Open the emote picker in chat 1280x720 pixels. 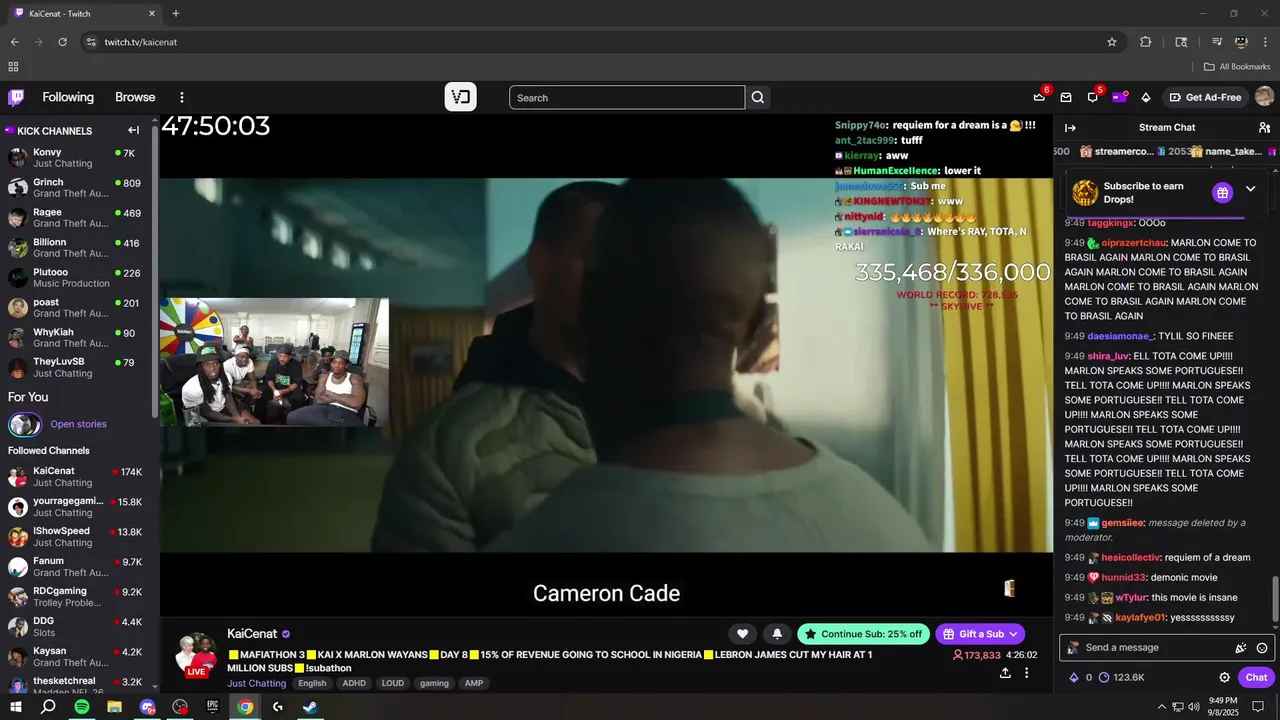(1262, 648)
